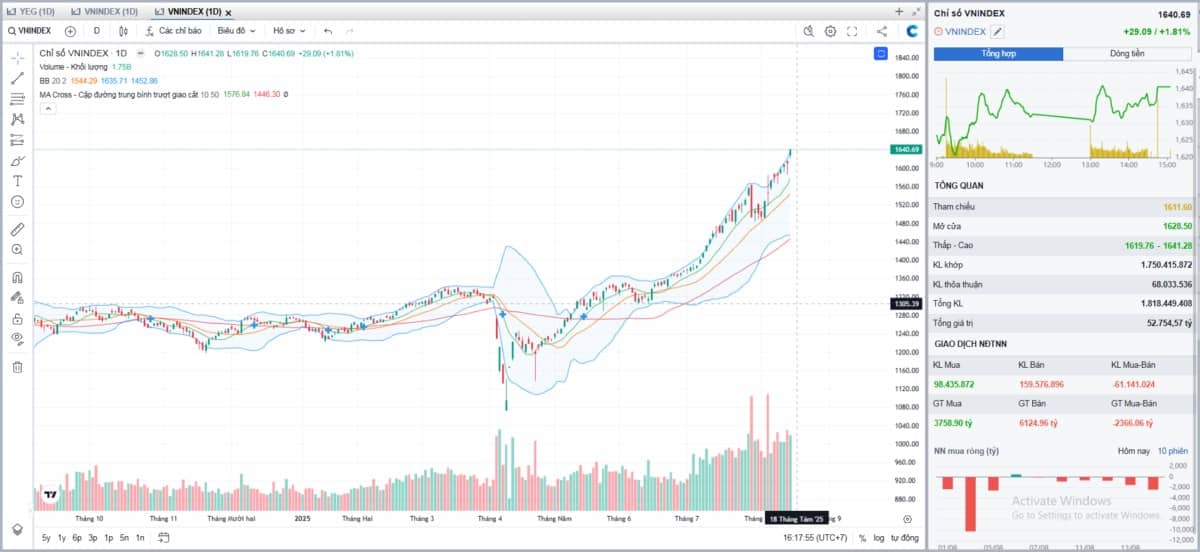Open the 10 phiên period dropdown
Screen dimensions: 1200x552
[x=1172, y=452]
